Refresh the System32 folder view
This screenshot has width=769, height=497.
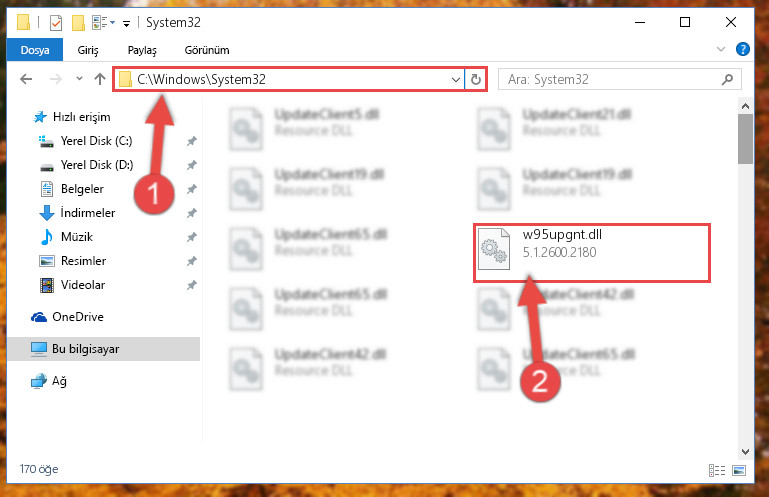[476, 79]
